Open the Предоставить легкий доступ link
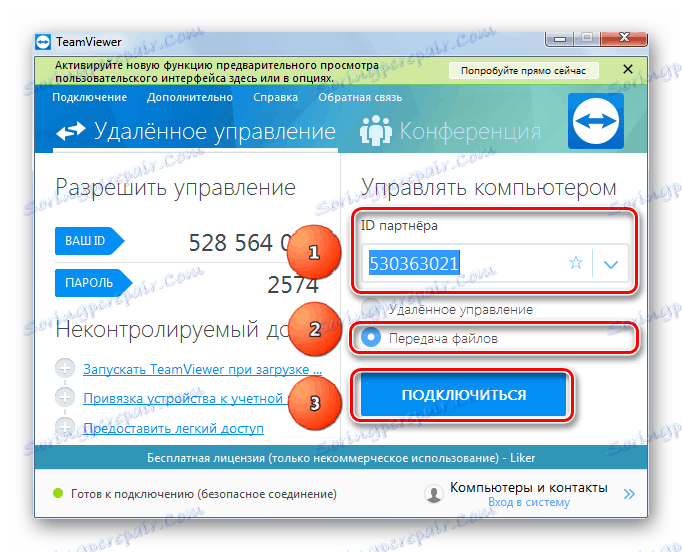 tap(174, 428)
